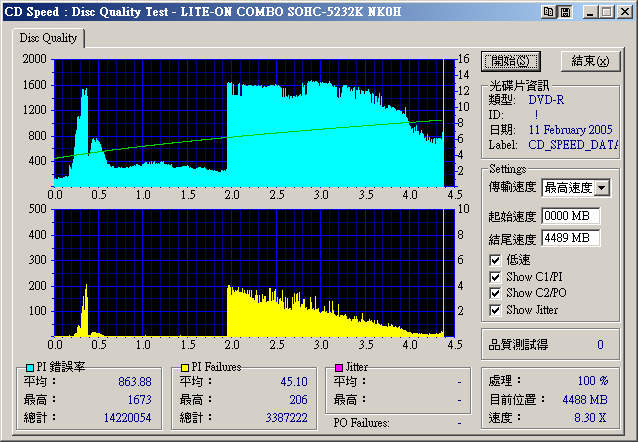638x442 pixels.
Task: Click the copy-to-clipboard icon in title bar
Action: [548, 12]
